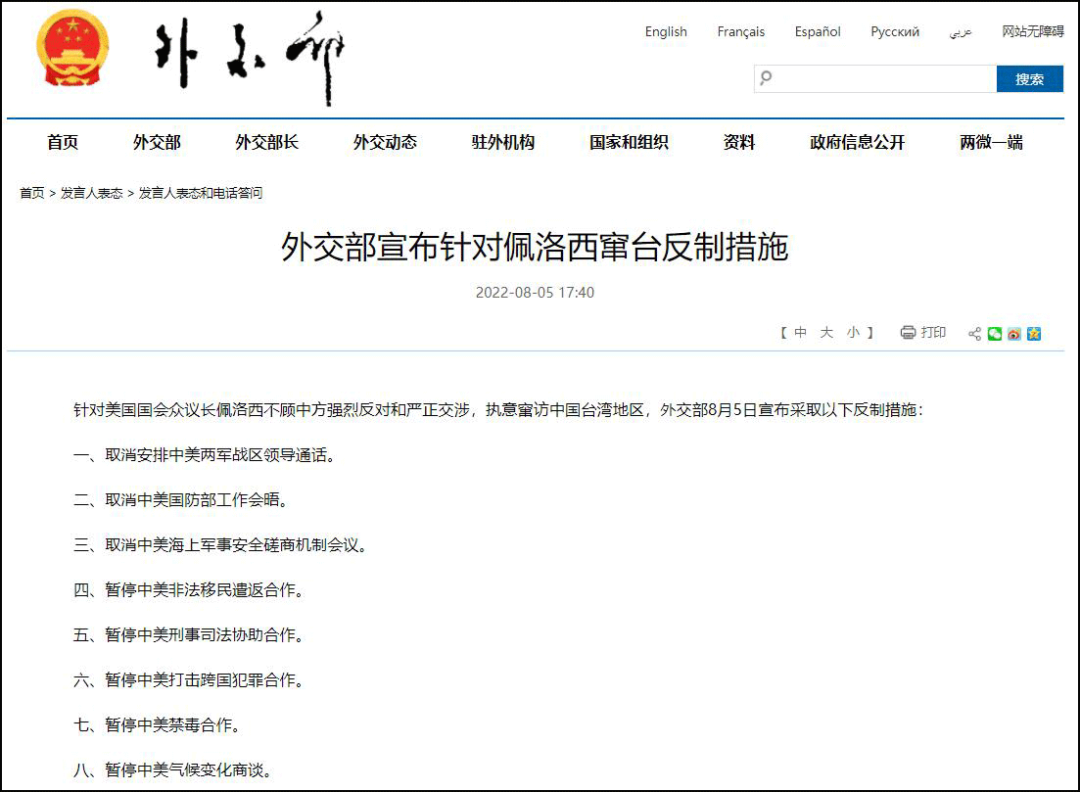1080x792 pixels.
Task: Go to 发言人表态 breadcrumb link
Action: point(92,193)
